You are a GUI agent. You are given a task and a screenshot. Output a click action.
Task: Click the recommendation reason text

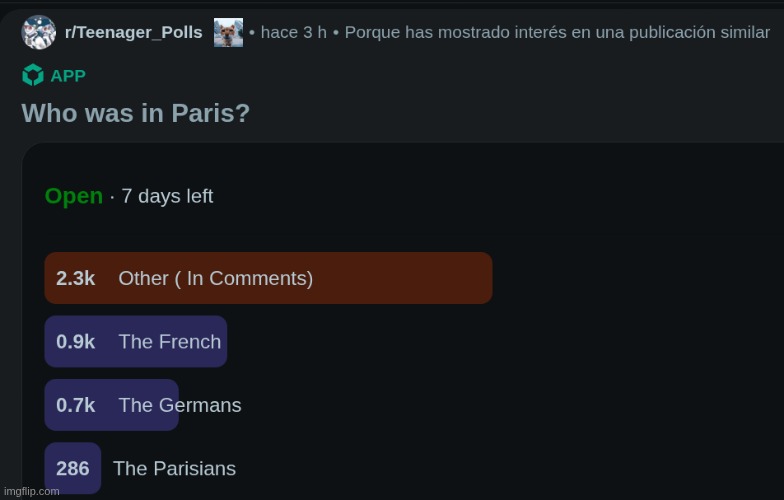557,32
